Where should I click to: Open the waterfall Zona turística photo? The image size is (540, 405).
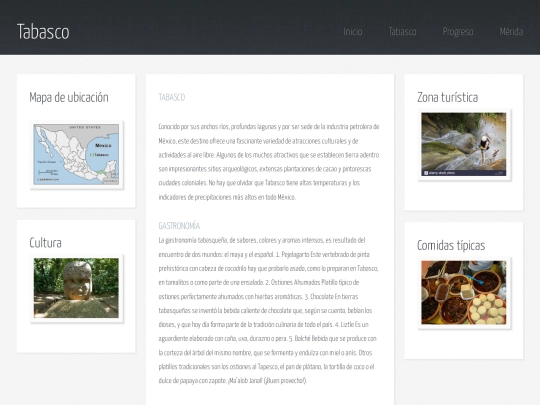tap(464, 145)
